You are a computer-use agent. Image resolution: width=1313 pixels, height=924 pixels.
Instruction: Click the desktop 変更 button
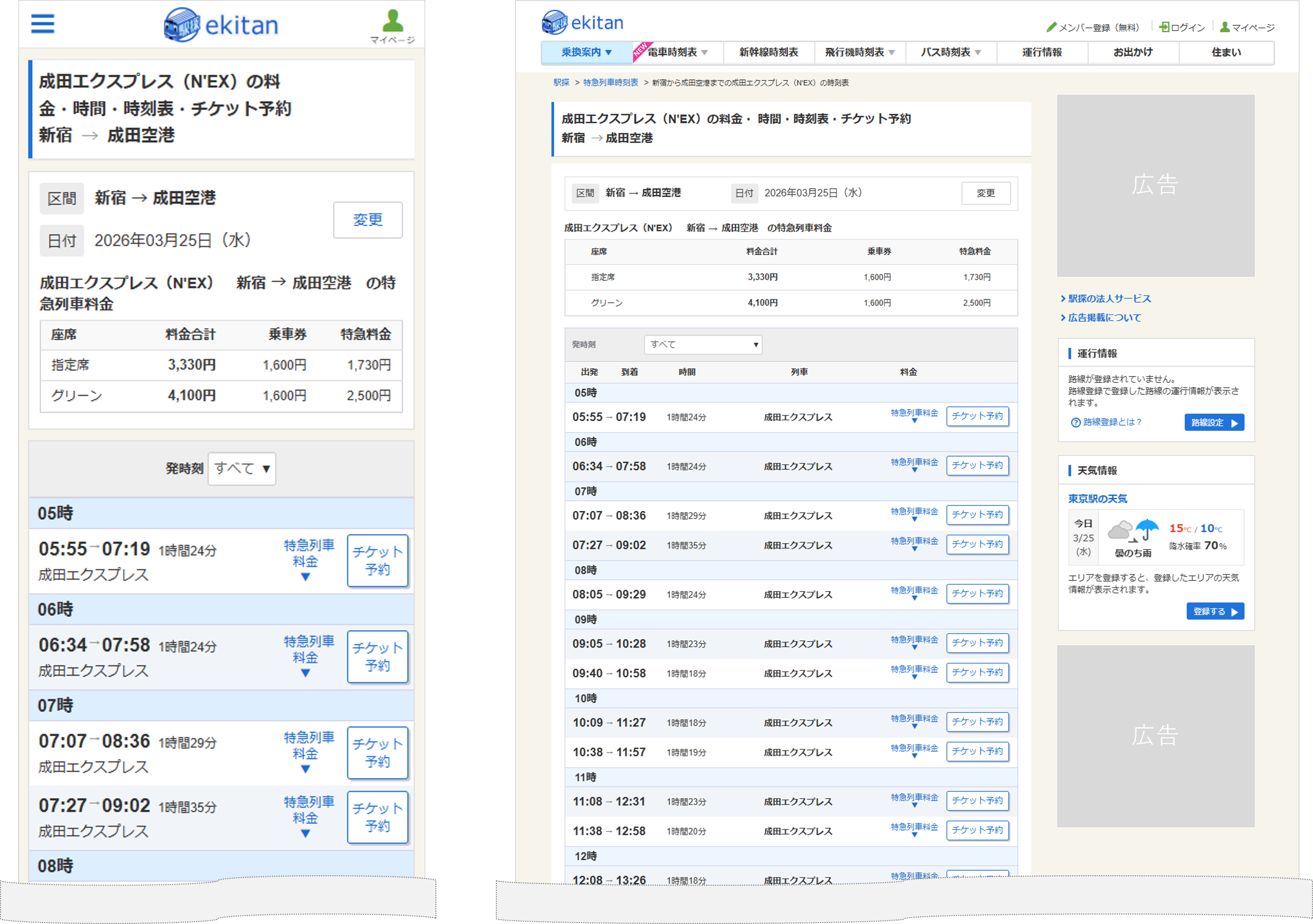pos(985,193)
